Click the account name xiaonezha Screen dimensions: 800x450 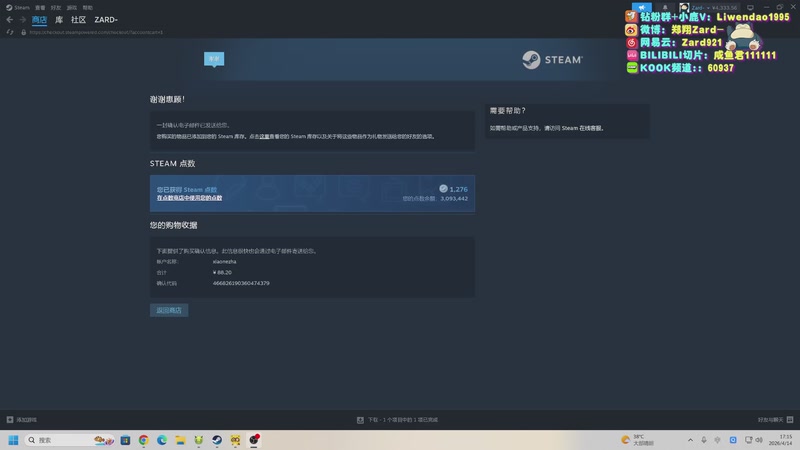[x=224, y=262]
